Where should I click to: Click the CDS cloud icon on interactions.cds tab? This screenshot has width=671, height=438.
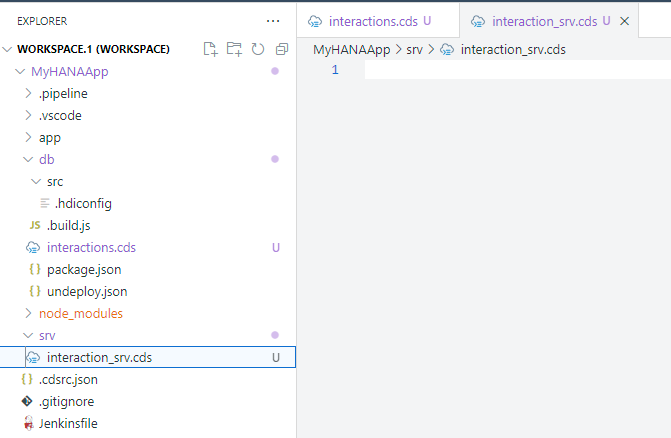[x=315, y=21]
